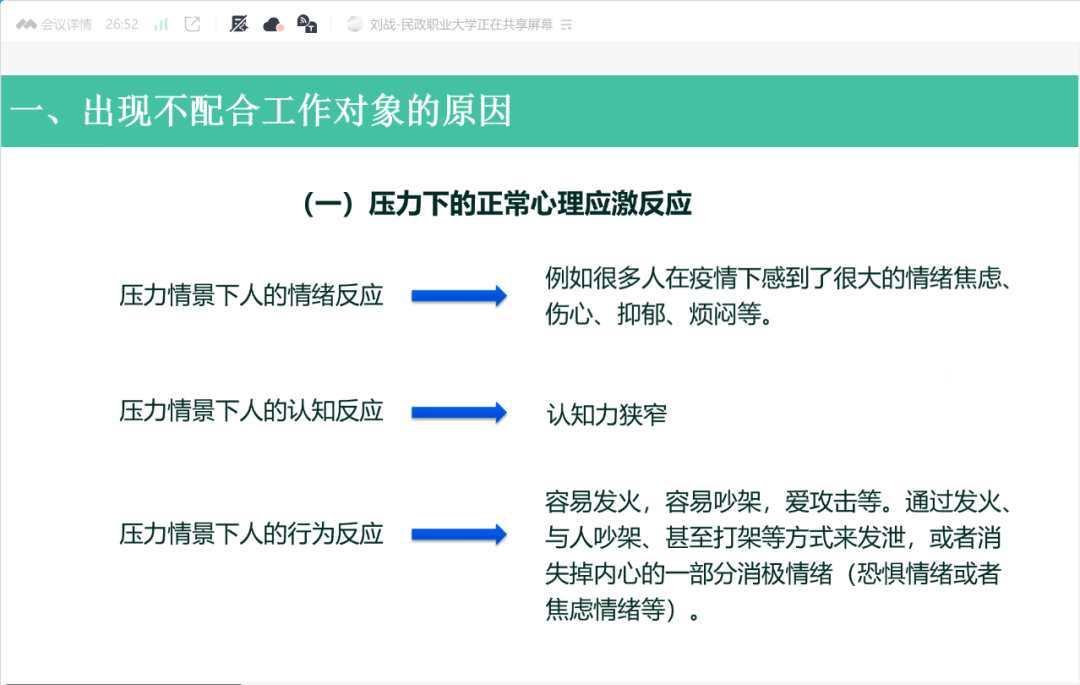Screen dimensions: 1080x685
Task: Open the real-time subtitle transcription icon
Action: click(x=308, y=24)
